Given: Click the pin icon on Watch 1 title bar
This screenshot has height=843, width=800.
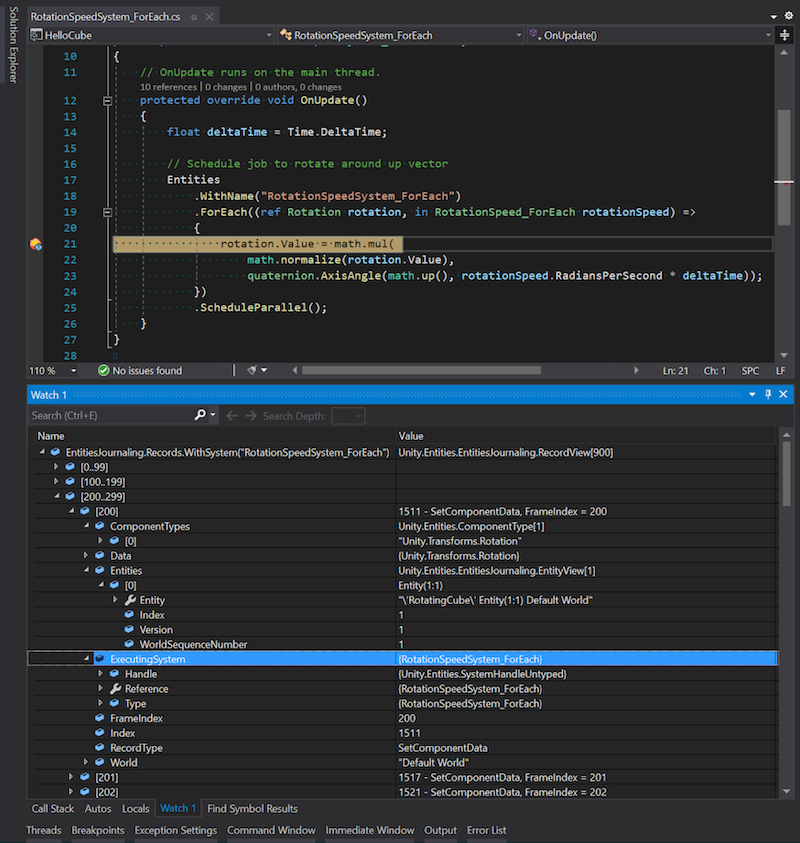Looking at the screenshot, I should click(768, 394).
